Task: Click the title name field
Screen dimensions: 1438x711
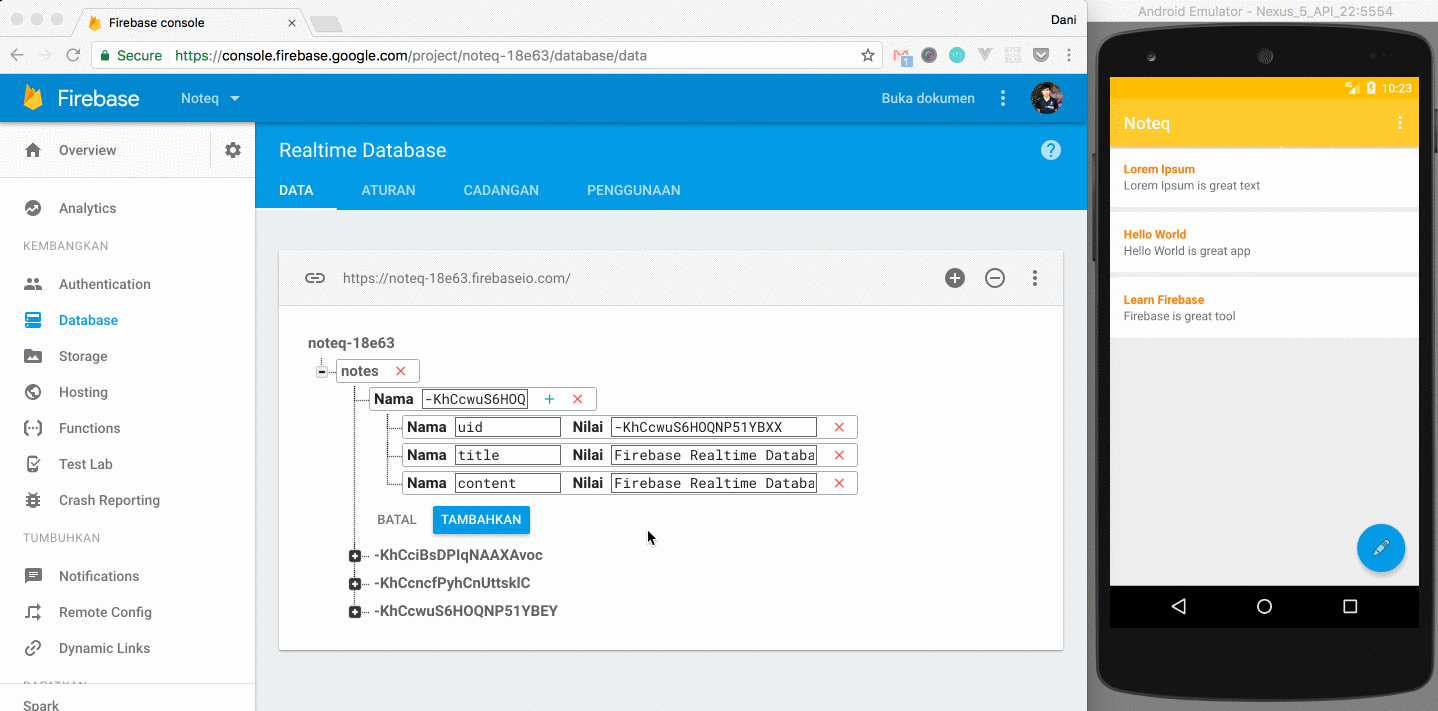Action: [x=508, y=455]
